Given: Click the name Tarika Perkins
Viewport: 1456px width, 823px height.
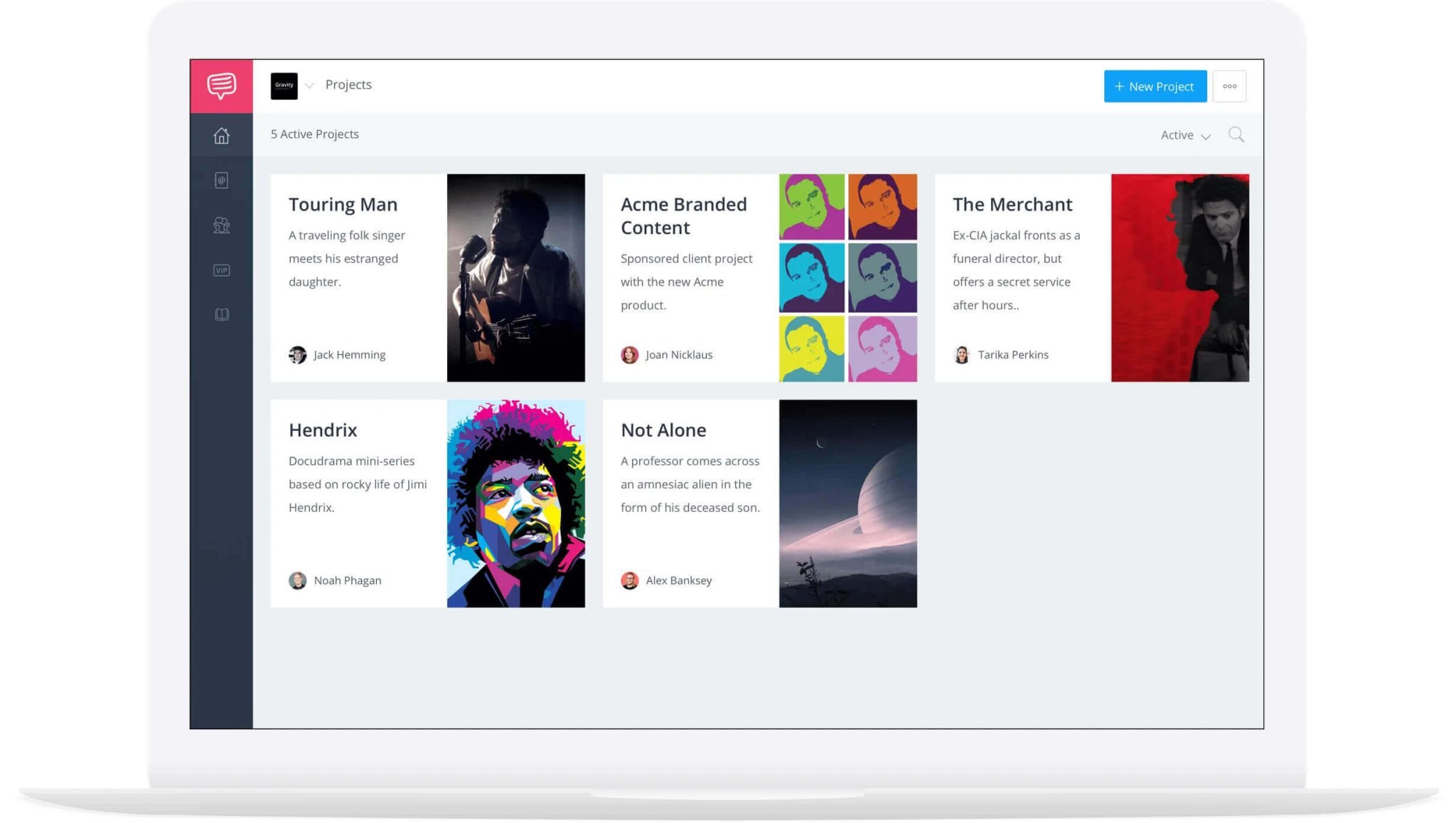Looking at the screenshot, I should pos(1012,355).
